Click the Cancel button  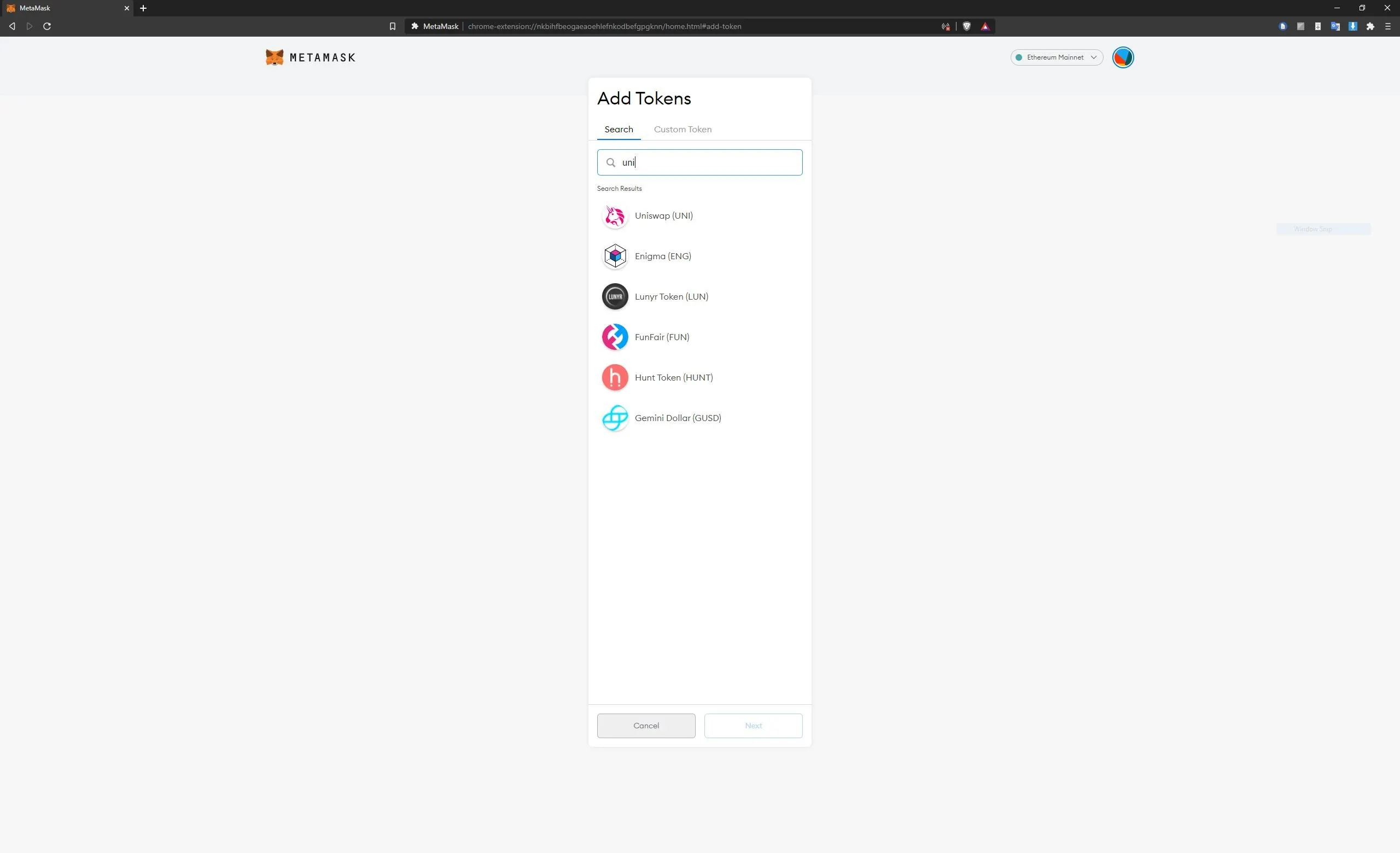647,725
